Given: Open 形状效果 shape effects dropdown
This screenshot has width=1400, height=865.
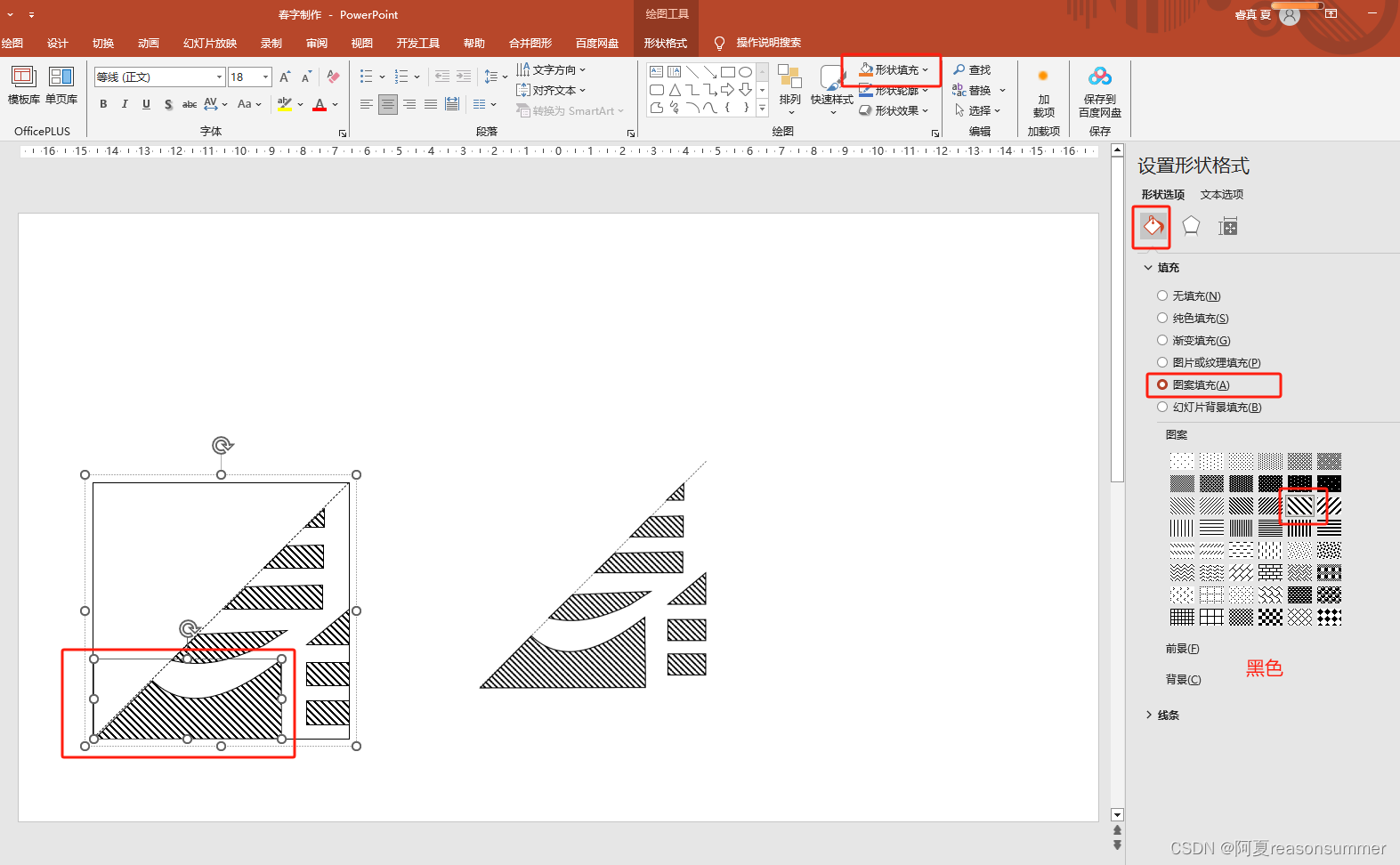Looking at the screenshot, I should click(894, 110).
